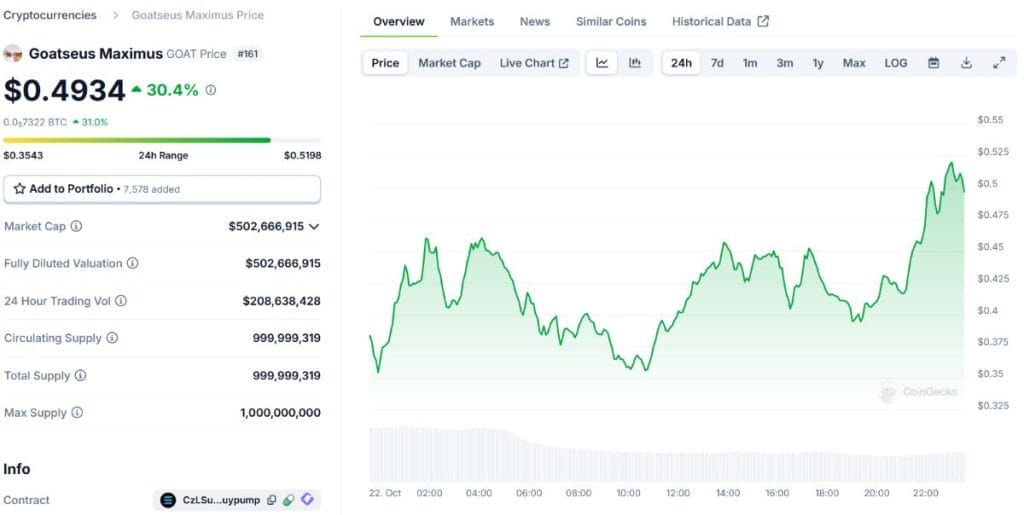Click info icon beside Max Supply
The image size is (1024, 515).
point(77,413)
